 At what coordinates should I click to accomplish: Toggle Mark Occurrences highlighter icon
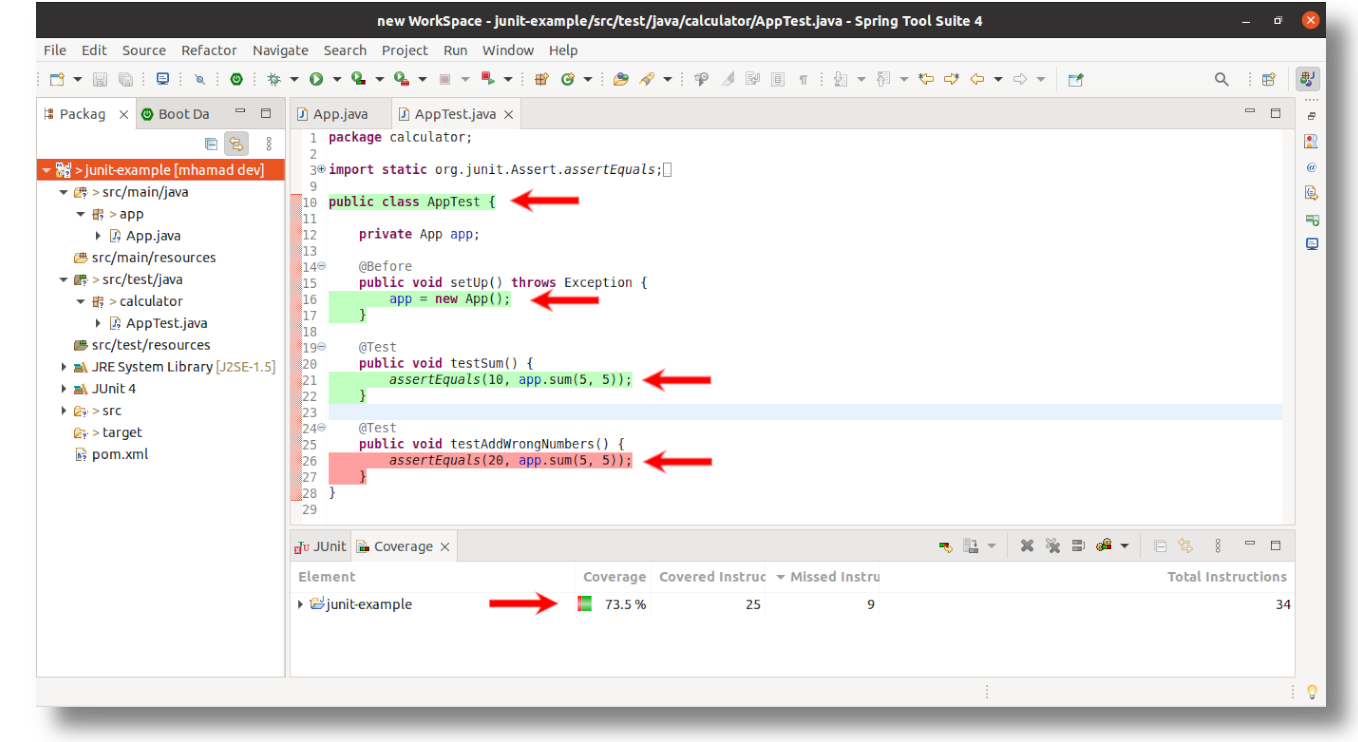(x=728, y=79)
